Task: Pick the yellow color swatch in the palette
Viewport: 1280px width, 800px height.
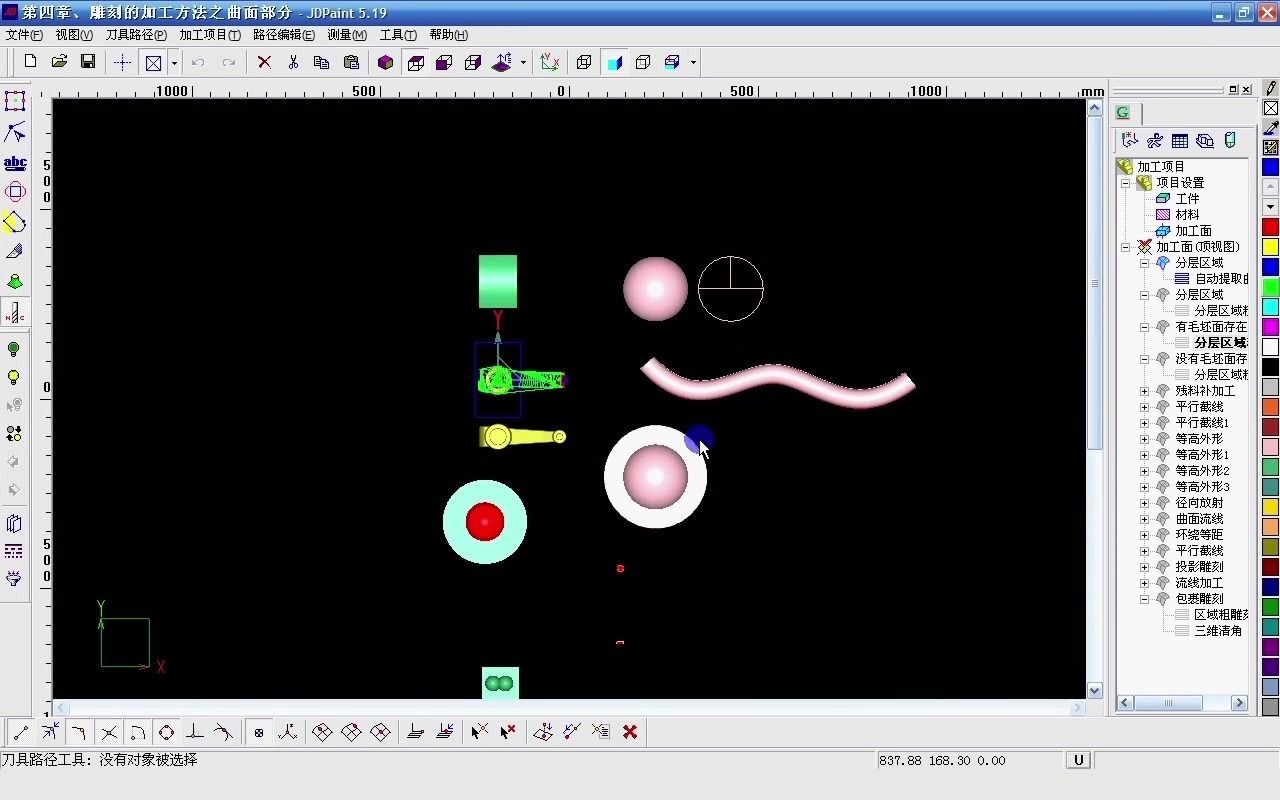Action: tap(1270, 247)
